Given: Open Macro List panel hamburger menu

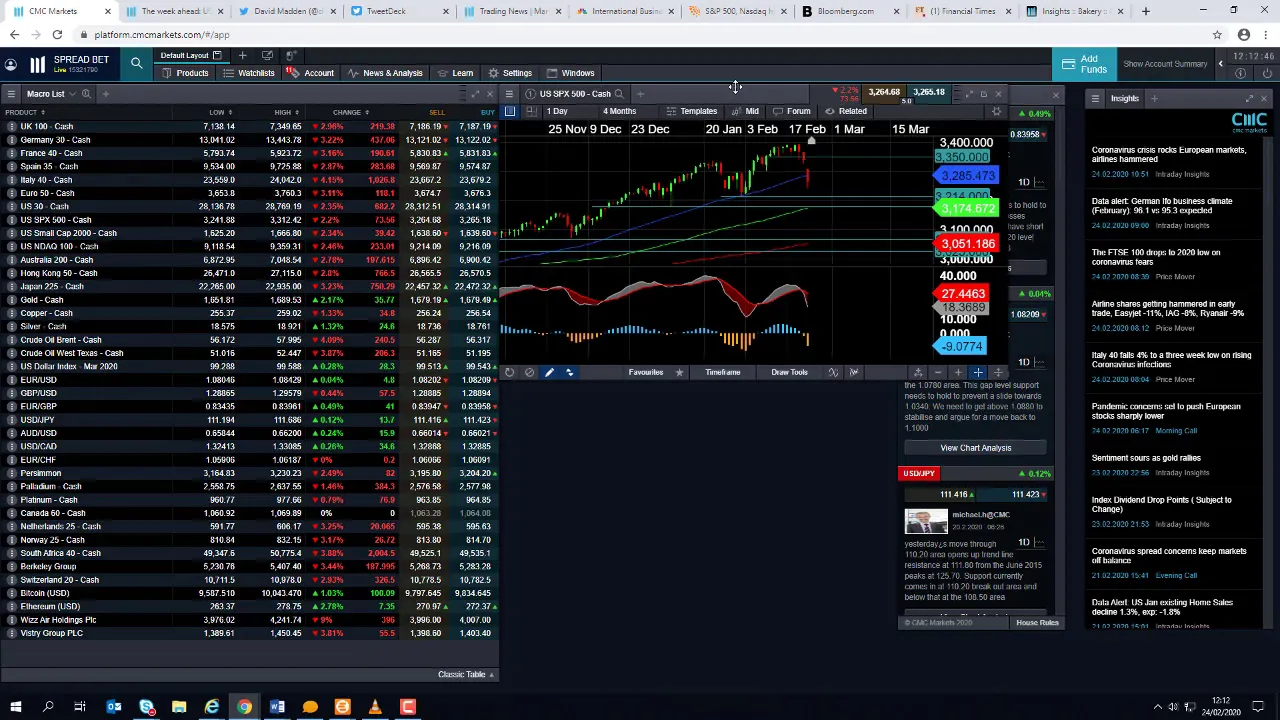Looking at the screenshot, I should pyautogui.click(x=10, y=94).
